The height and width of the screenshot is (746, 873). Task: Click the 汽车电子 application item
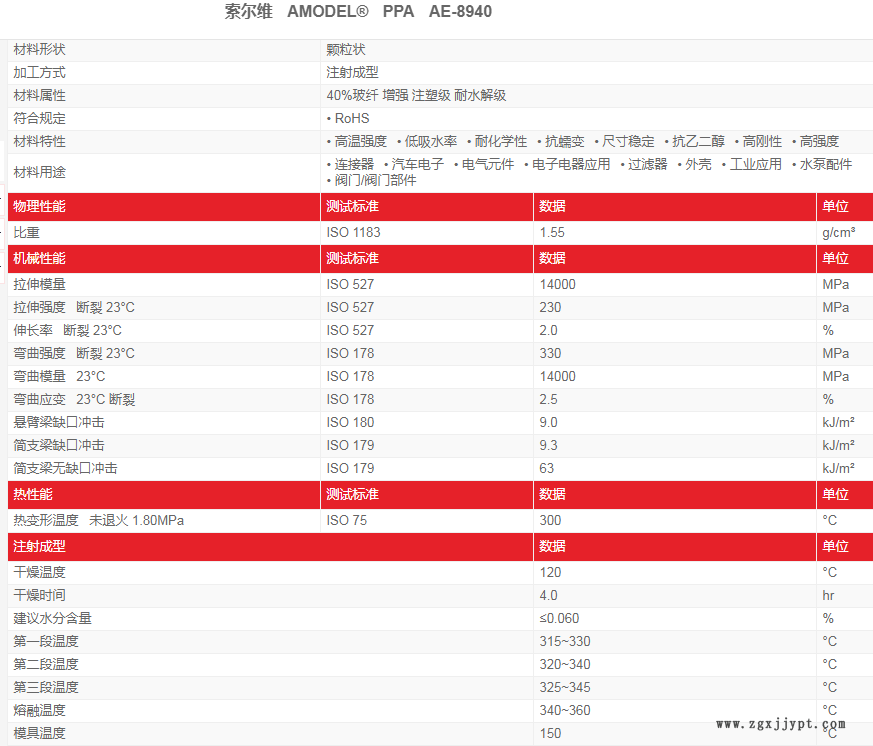(x=418, y=164)
